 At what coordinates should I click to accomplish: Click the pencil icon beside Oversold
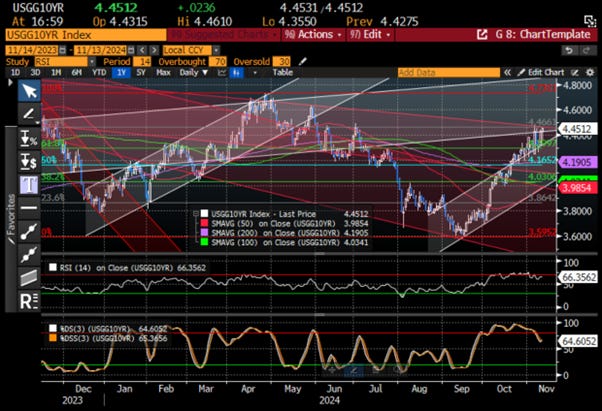[x=303, y=61]
